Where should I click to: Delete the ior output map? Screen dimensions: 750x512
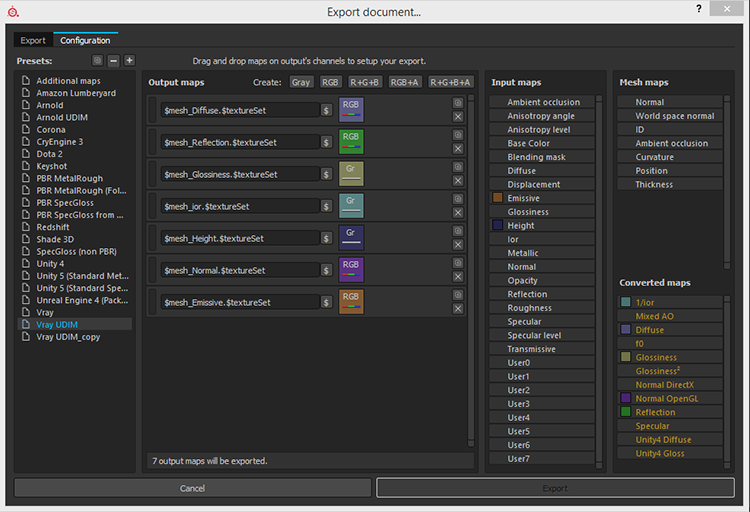pos(458,213)
